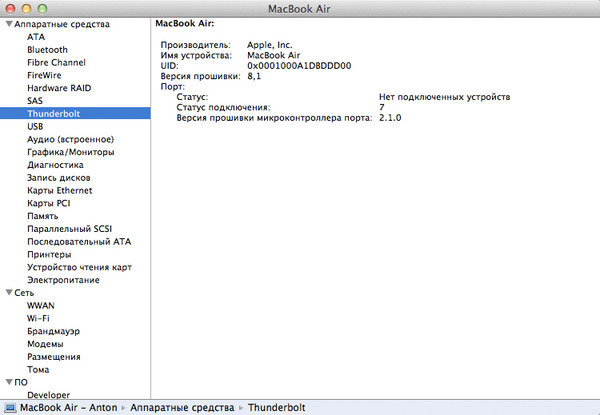
Task: Click MacBook Air – Anton in path bar
Action: (x=68, y=408)
